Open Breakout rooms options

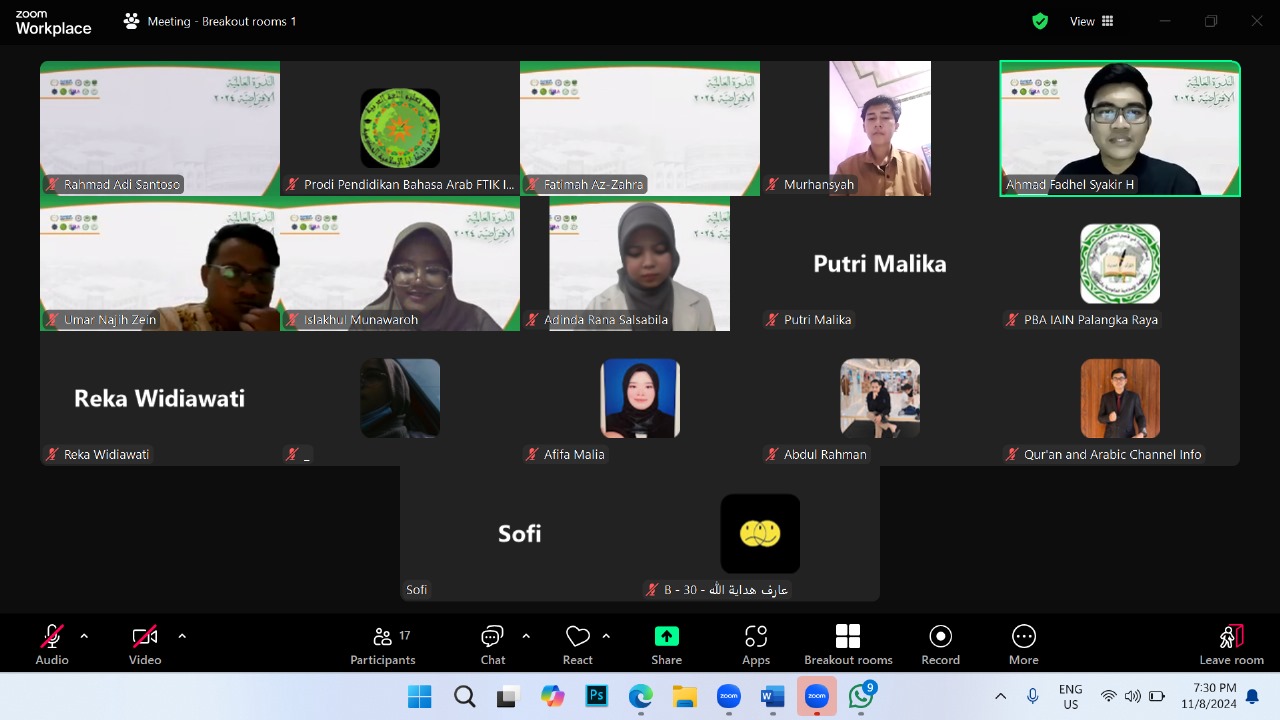tap(848, 644)
